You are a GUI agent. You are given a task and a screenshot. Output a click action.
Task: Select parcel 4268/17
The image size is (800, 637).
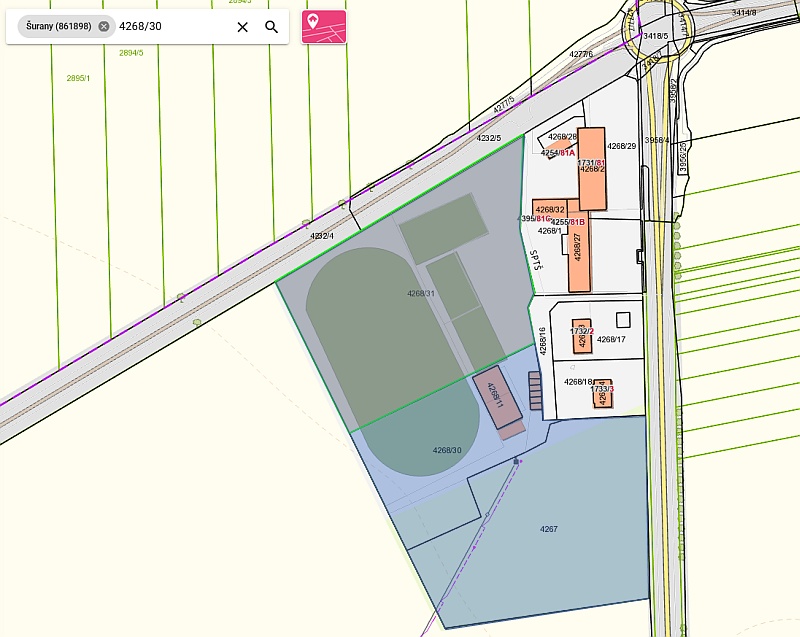(611, 340)
